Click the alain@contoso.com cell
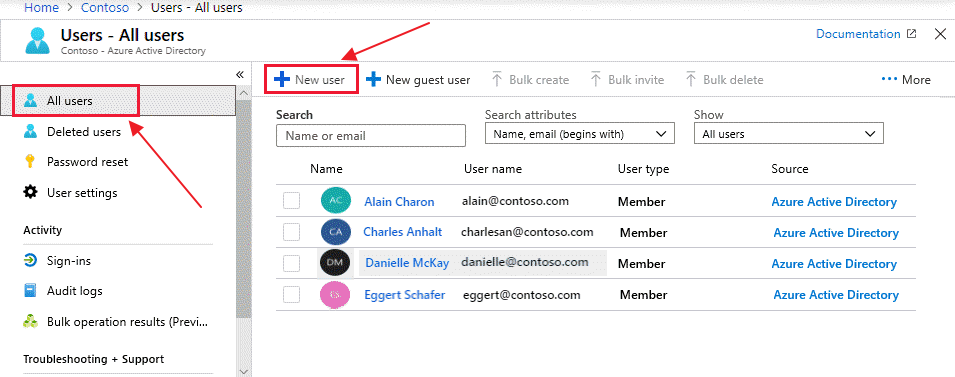Viewport: 955px width, 377px height. pyautogui.click(x=515, y=201)
